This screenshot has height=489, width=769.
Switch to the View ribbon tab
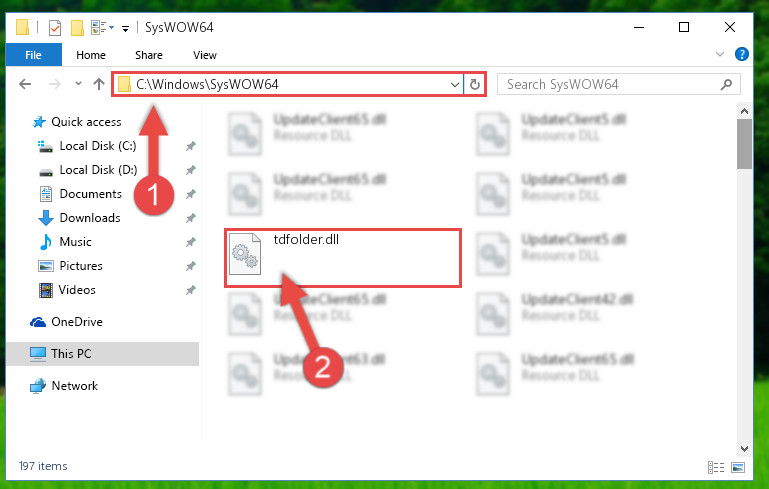[x=205, y=55]
